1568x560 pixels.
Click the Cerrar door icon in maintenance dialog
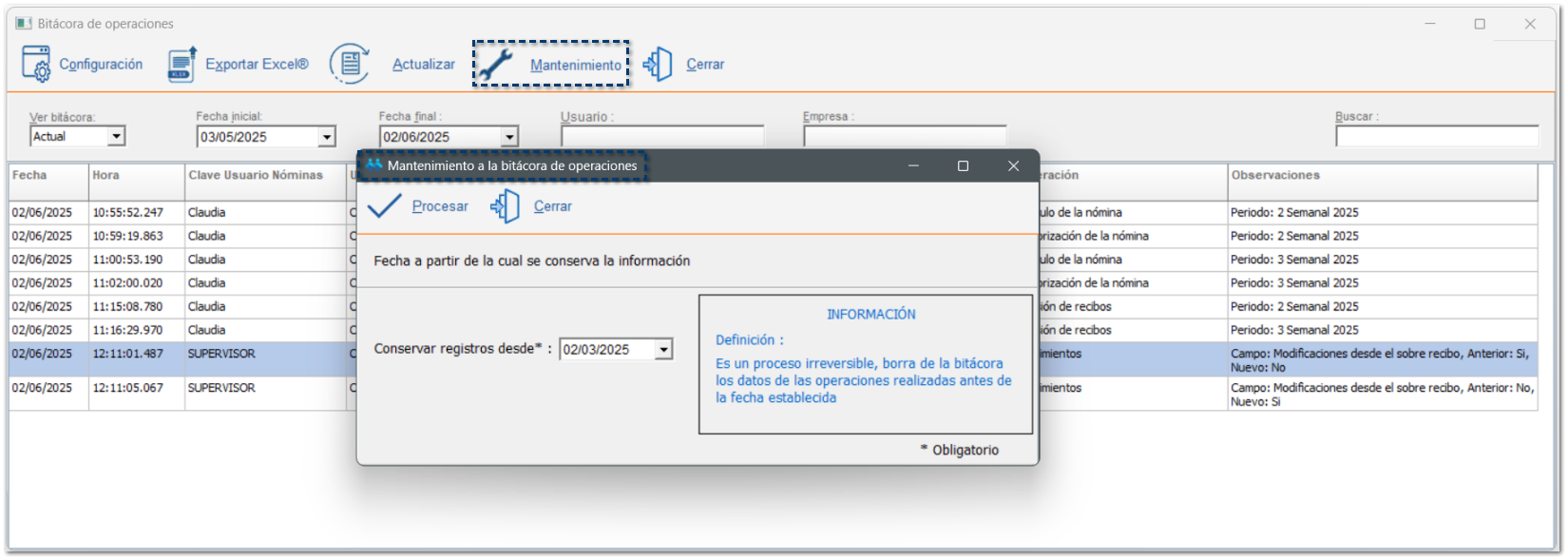tap(505, 205)
